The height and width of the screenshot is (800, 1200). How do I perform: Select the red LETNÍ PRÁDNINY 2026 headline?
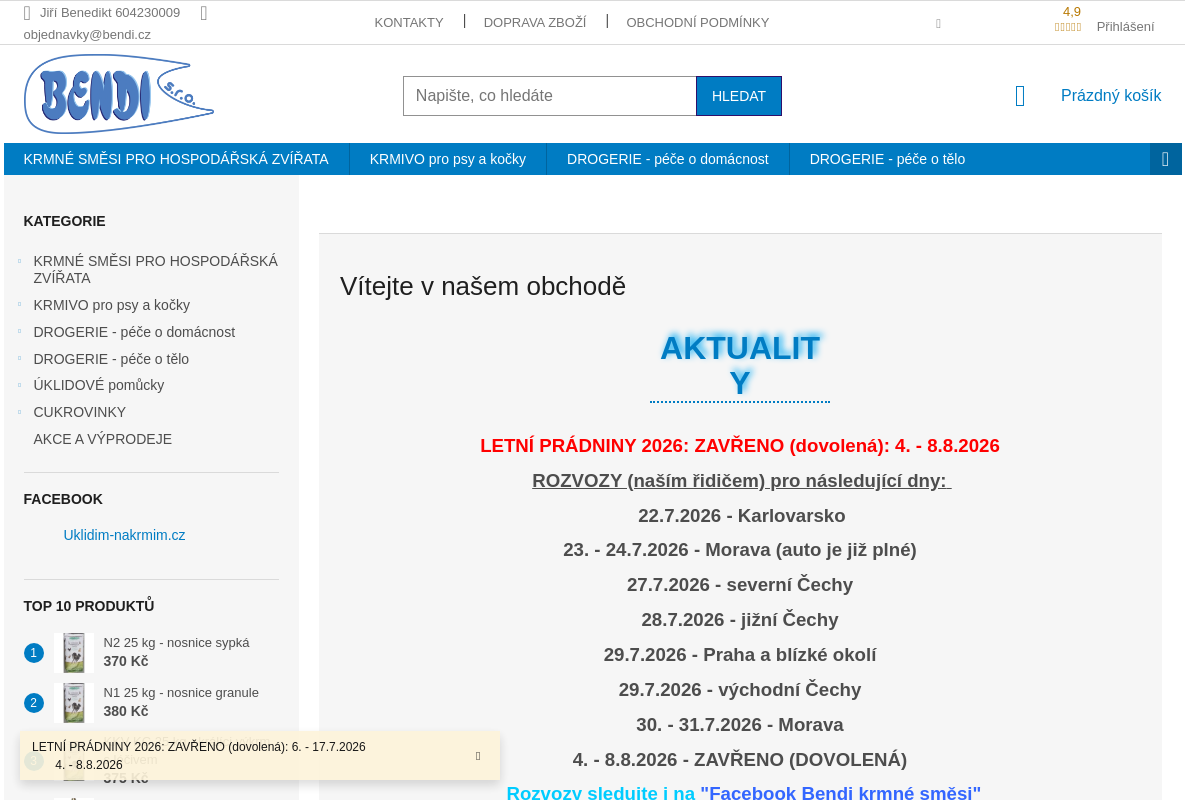tap(740, 446)
